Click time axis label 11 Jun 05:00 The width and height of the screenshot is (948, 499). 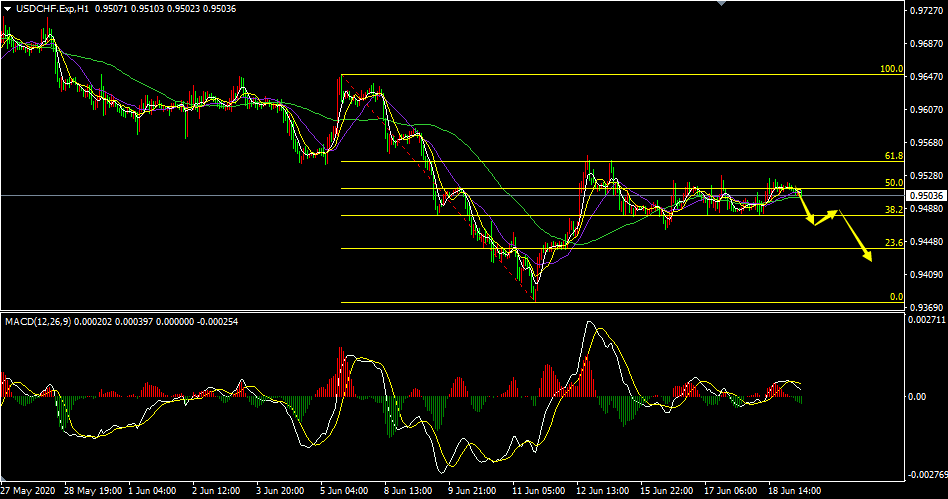(x=539, y=490)
